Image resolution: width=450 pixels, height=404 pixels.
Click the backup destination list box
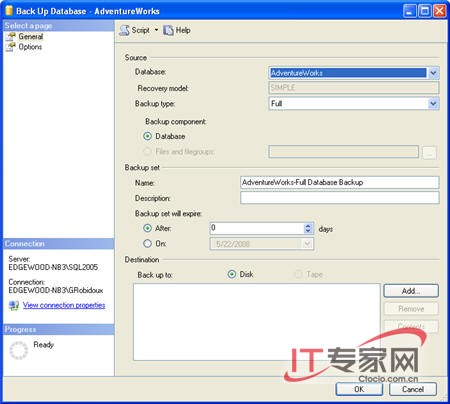(257, 322)
